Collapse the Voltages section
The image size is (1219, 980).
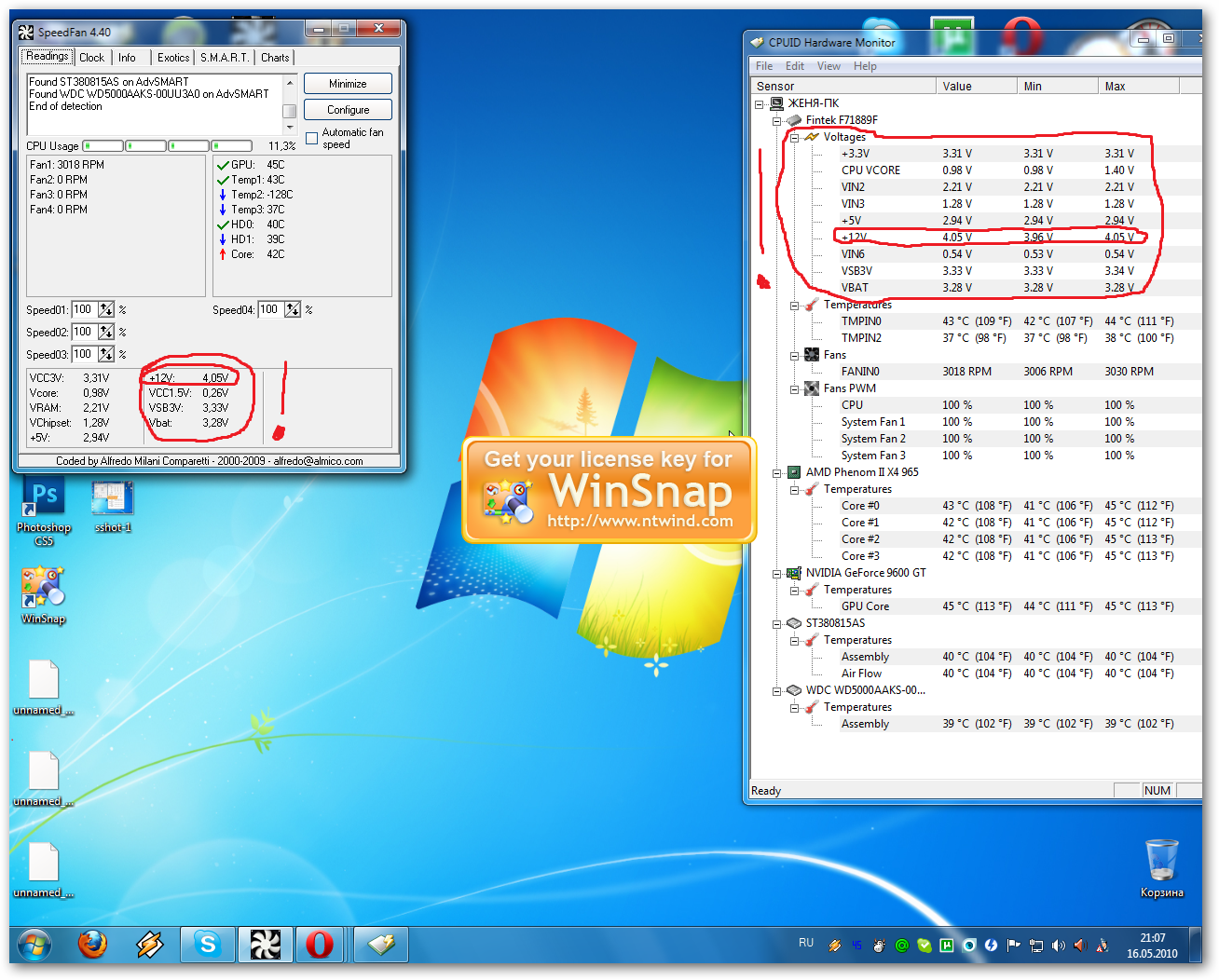coord(795,138)
